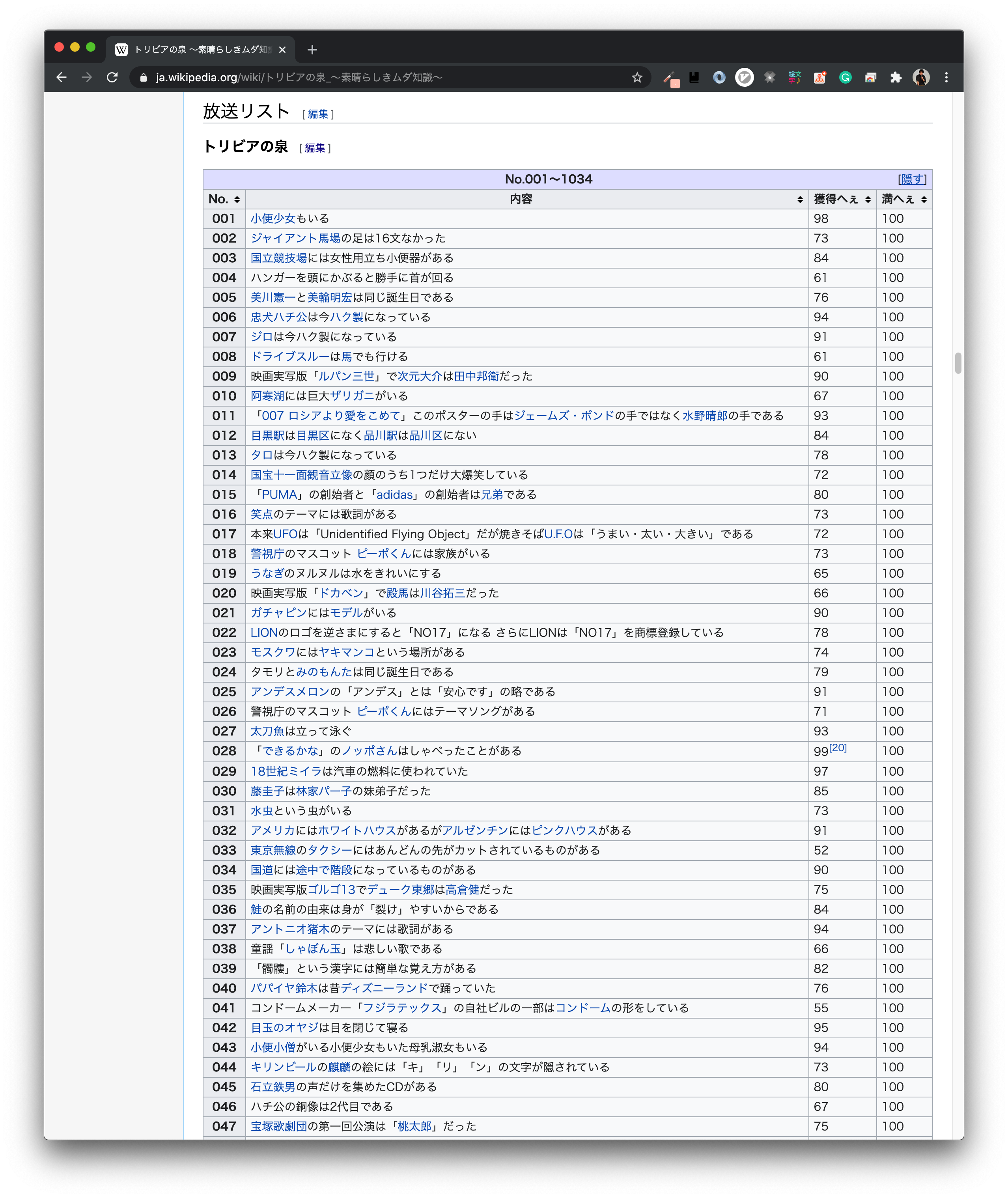Open the 国立競技場 link
The height and width of the screenshot is (1198, 1008).
tap(279, 258)
